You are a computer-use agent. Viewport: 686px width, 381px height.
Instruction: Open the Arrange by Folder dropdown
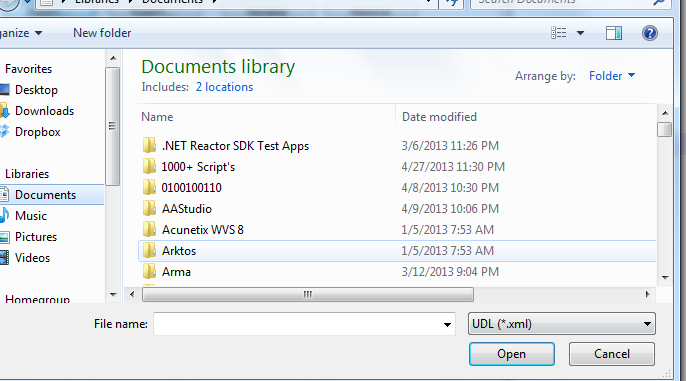pos(612,76)
